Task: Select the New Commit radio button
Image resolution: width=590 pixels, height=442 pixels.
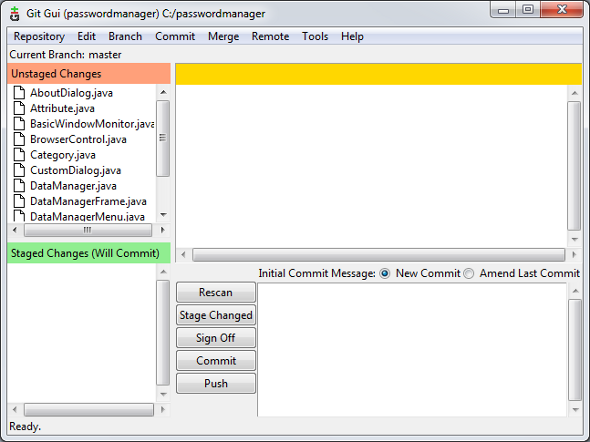Action: tap(385, 273)
